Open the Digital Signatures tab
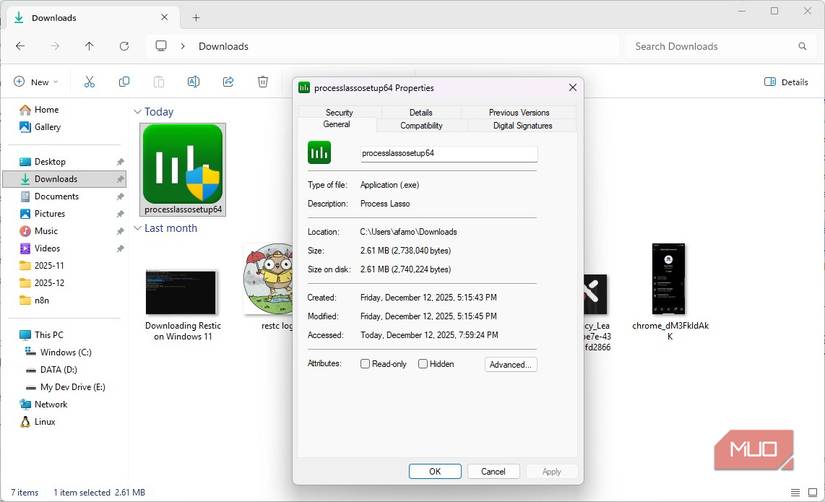The height and width of the screenshot is (502, 825). tap(522, 125)
